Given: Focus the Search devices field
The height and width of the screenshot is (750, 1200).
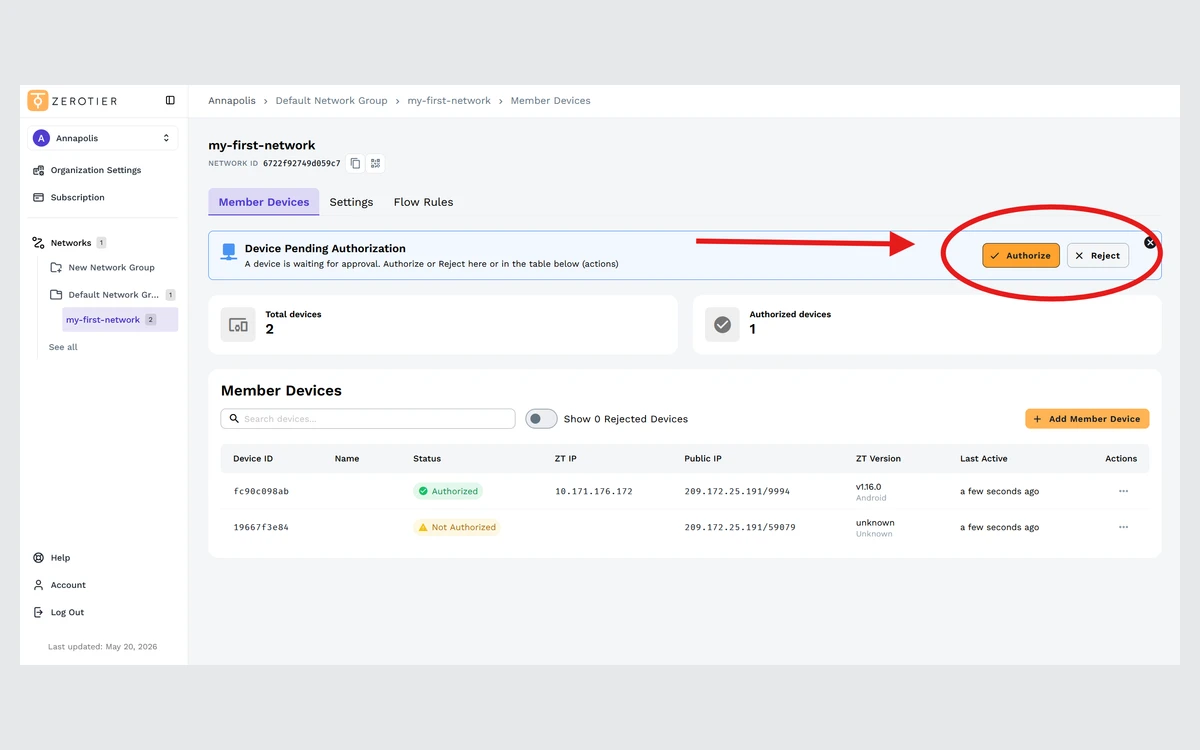Looking at the screenshot, I should (368, 419).
